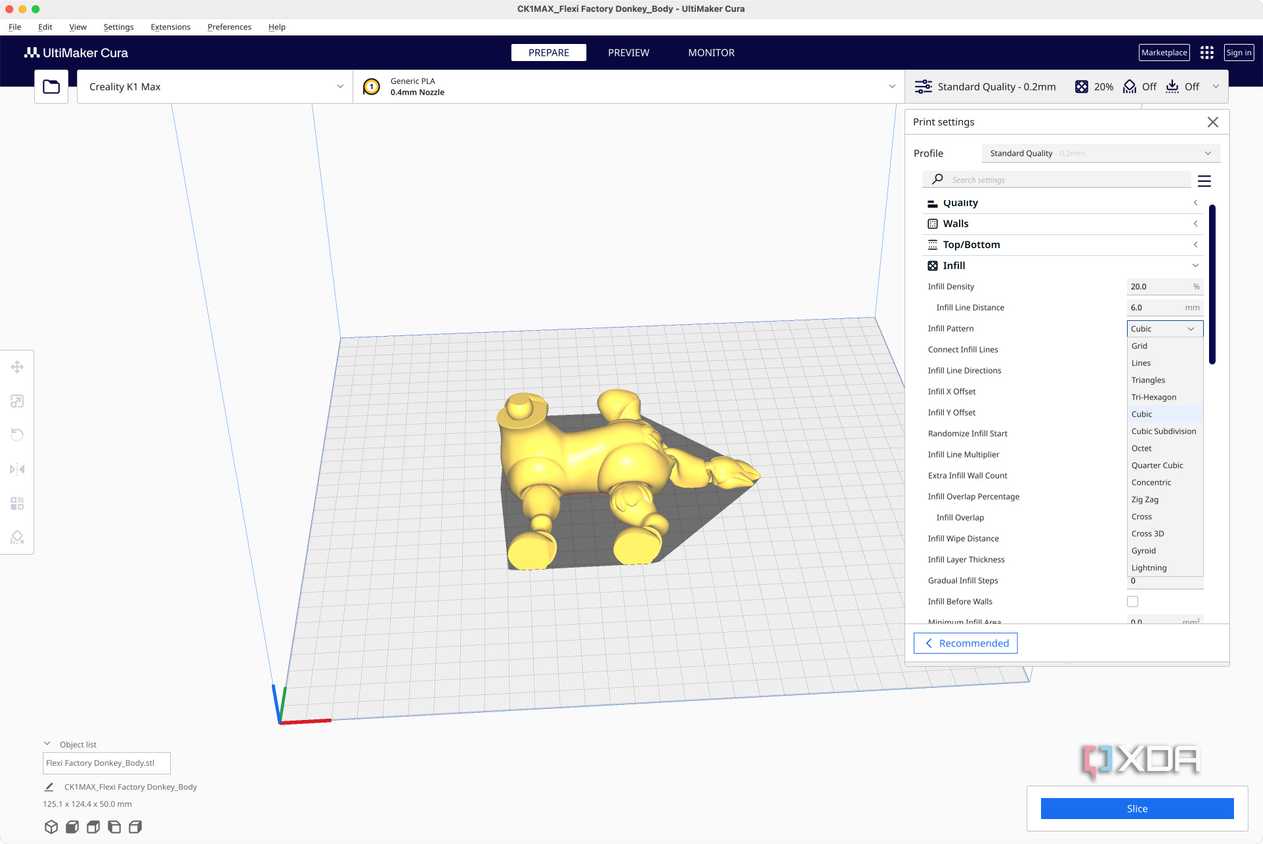Switch to the MONITOR stage tab
The width and height of the screenshot is (1263, 844).
(x=711, y=53)
